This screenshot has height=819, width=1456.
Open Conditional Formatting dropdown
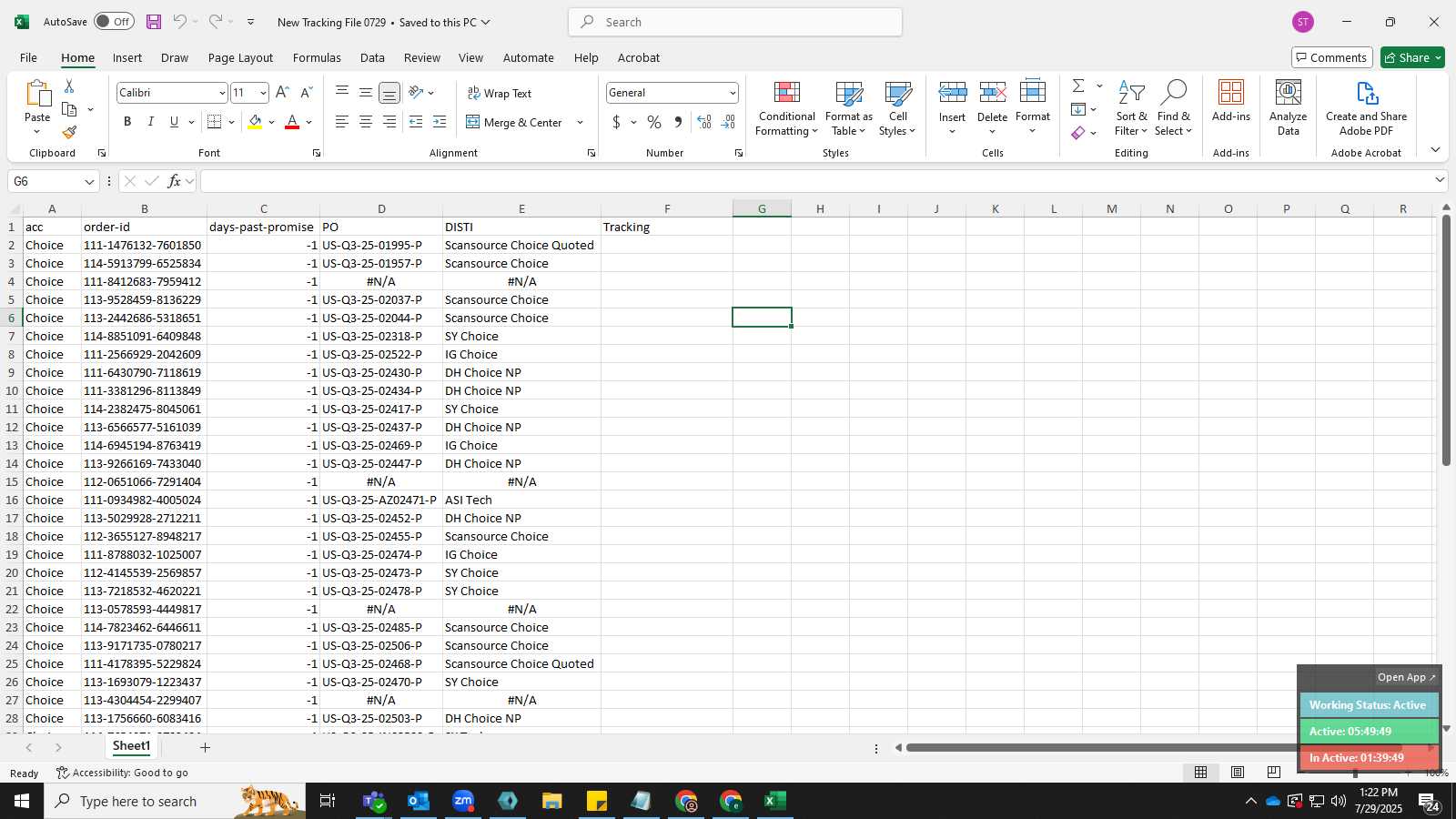tap(786, 107)
